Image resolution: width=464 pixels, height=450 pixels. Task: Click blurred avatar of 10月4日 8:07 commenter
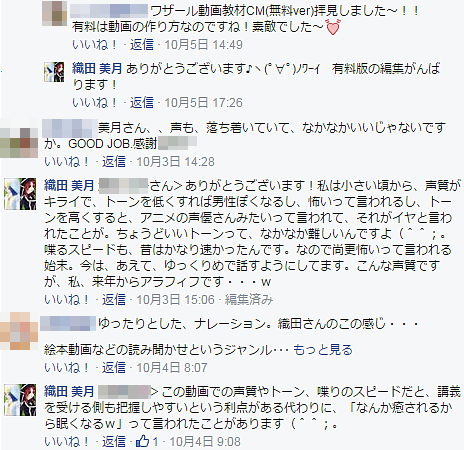[19, 331]
